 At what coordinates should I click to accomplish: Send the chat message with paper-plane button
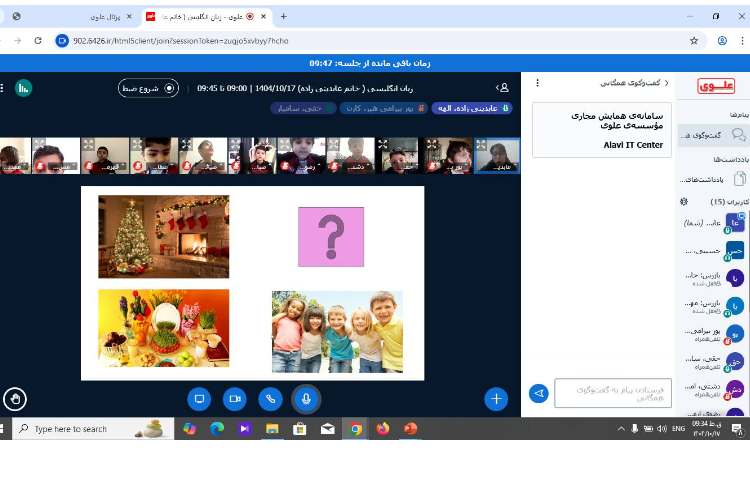[x=539, y=393]
